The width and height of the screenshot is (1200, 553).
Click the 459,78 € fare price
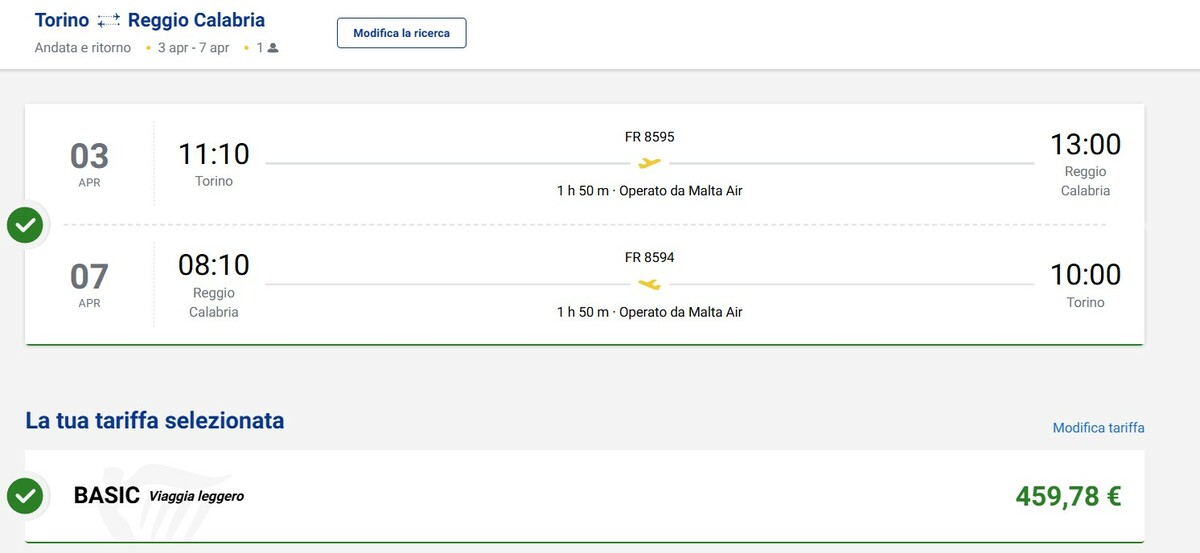coord(1068,496)
